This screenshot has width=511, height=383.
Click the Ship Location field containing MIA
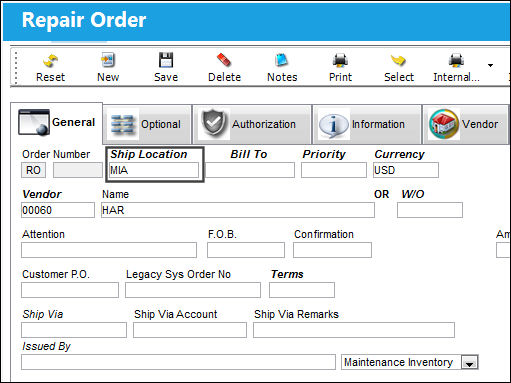(154, 170)
